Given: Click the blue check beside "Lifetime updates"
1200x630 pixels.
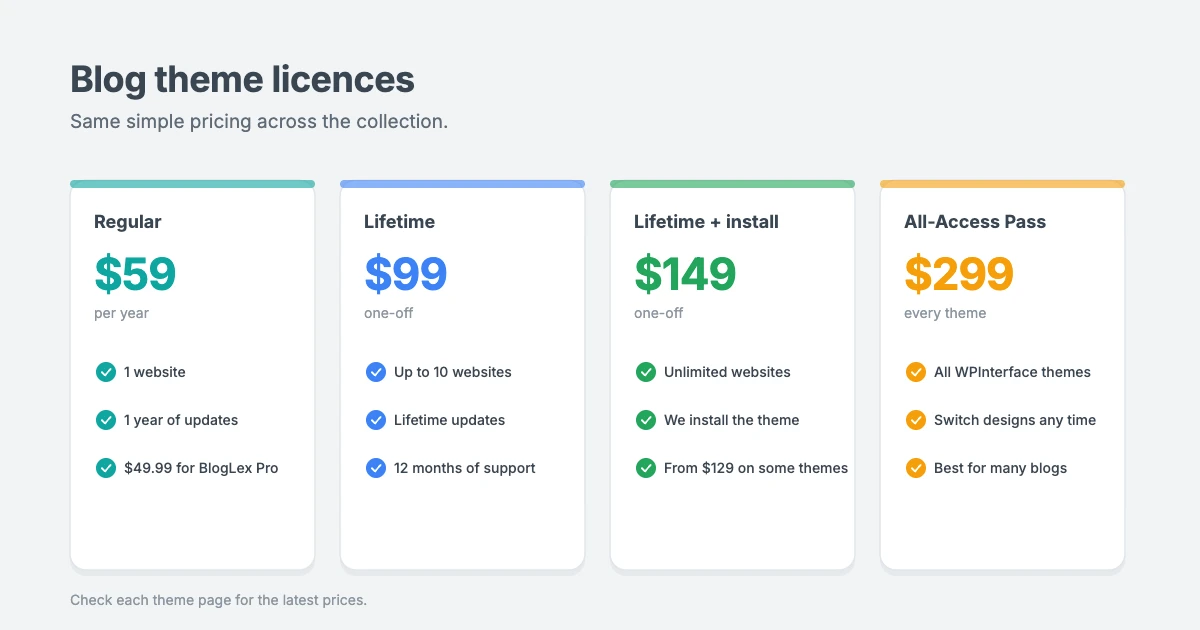Looking at the screenshot, I should (x=375, y=420).
